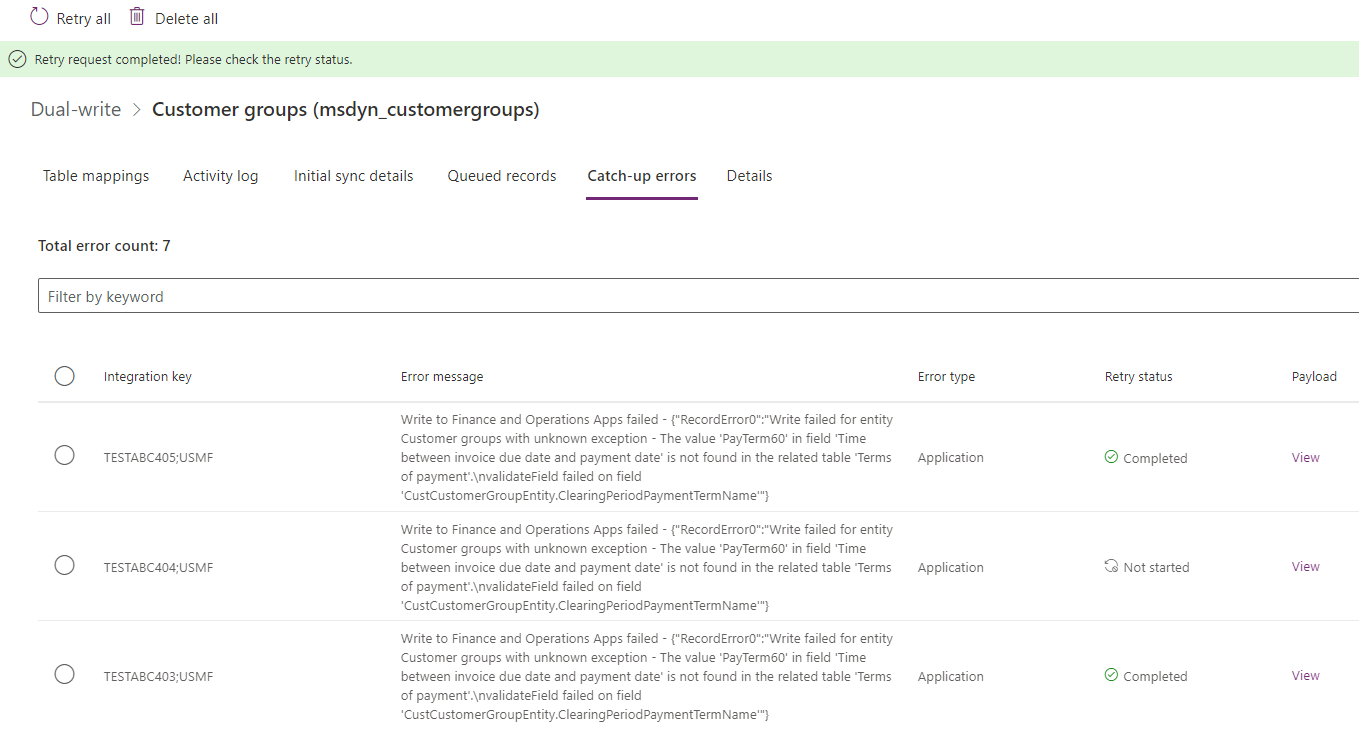
Task: Switch to the Details tab
Action: 749,175
